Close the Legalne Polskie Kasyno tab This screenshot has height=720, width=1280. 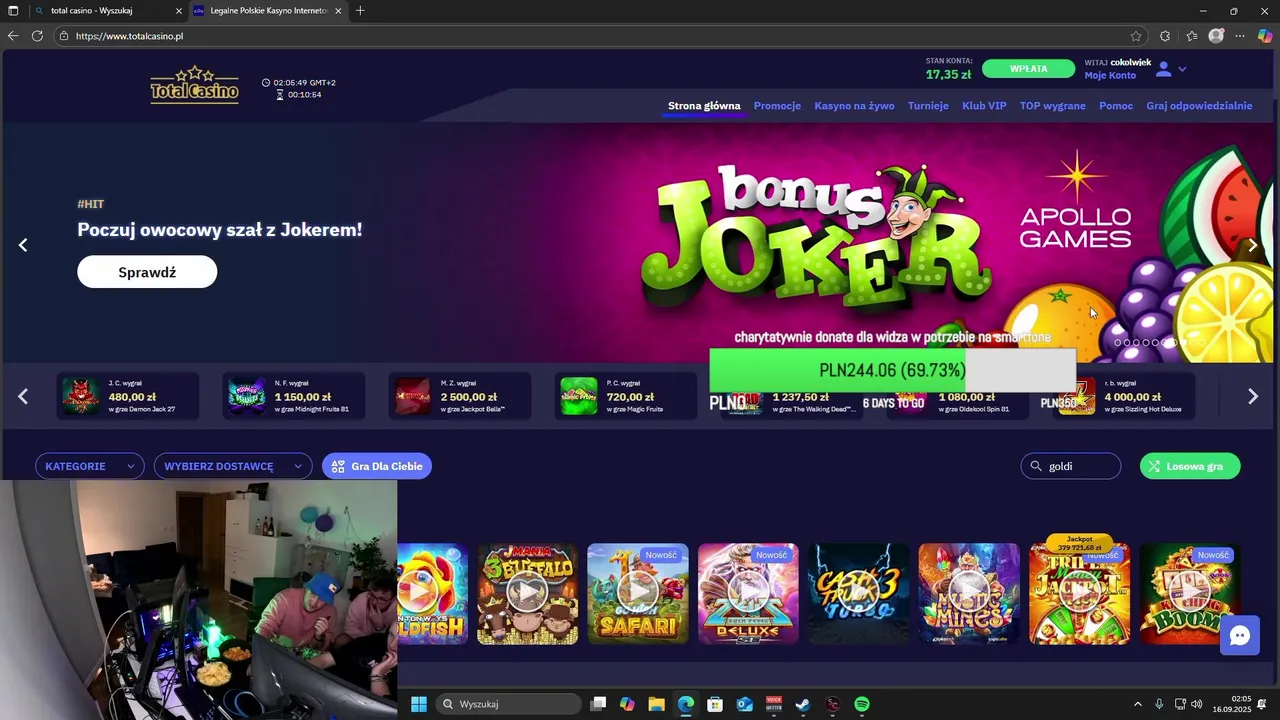click(x=338, y=11)
